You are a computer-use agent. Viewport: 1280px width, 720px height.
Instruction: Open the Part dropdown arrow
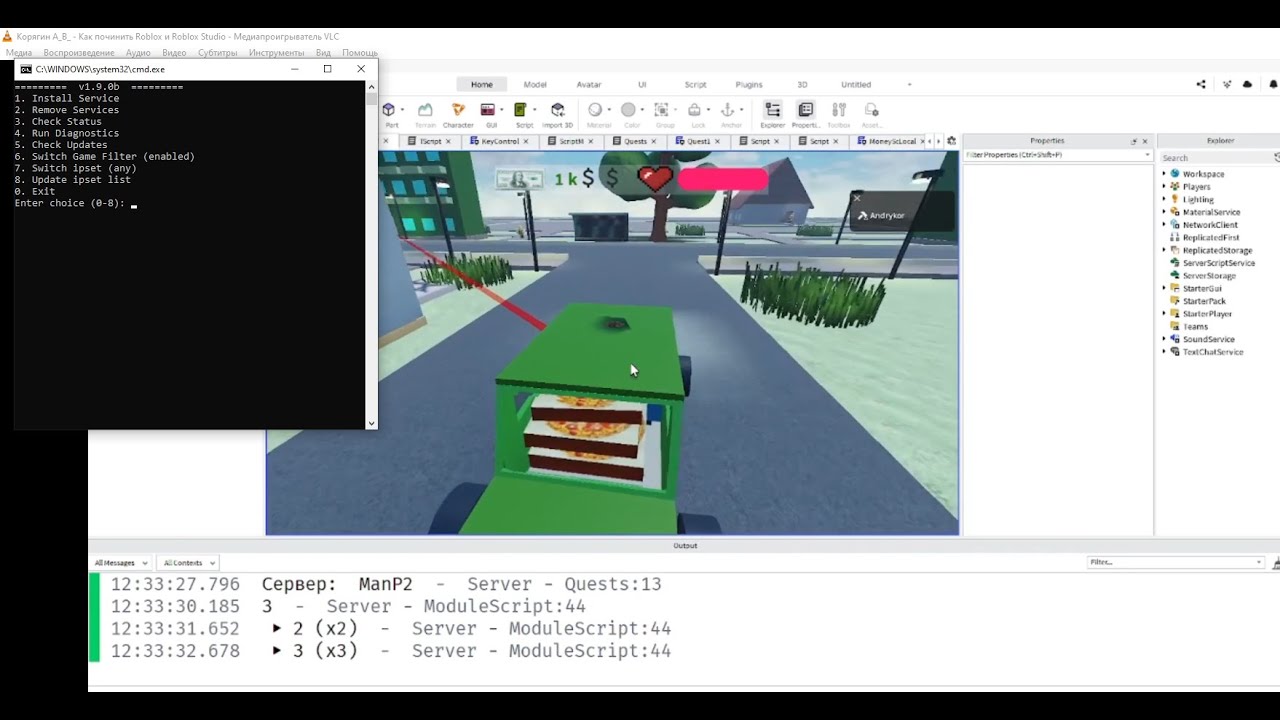pos(402,110)
